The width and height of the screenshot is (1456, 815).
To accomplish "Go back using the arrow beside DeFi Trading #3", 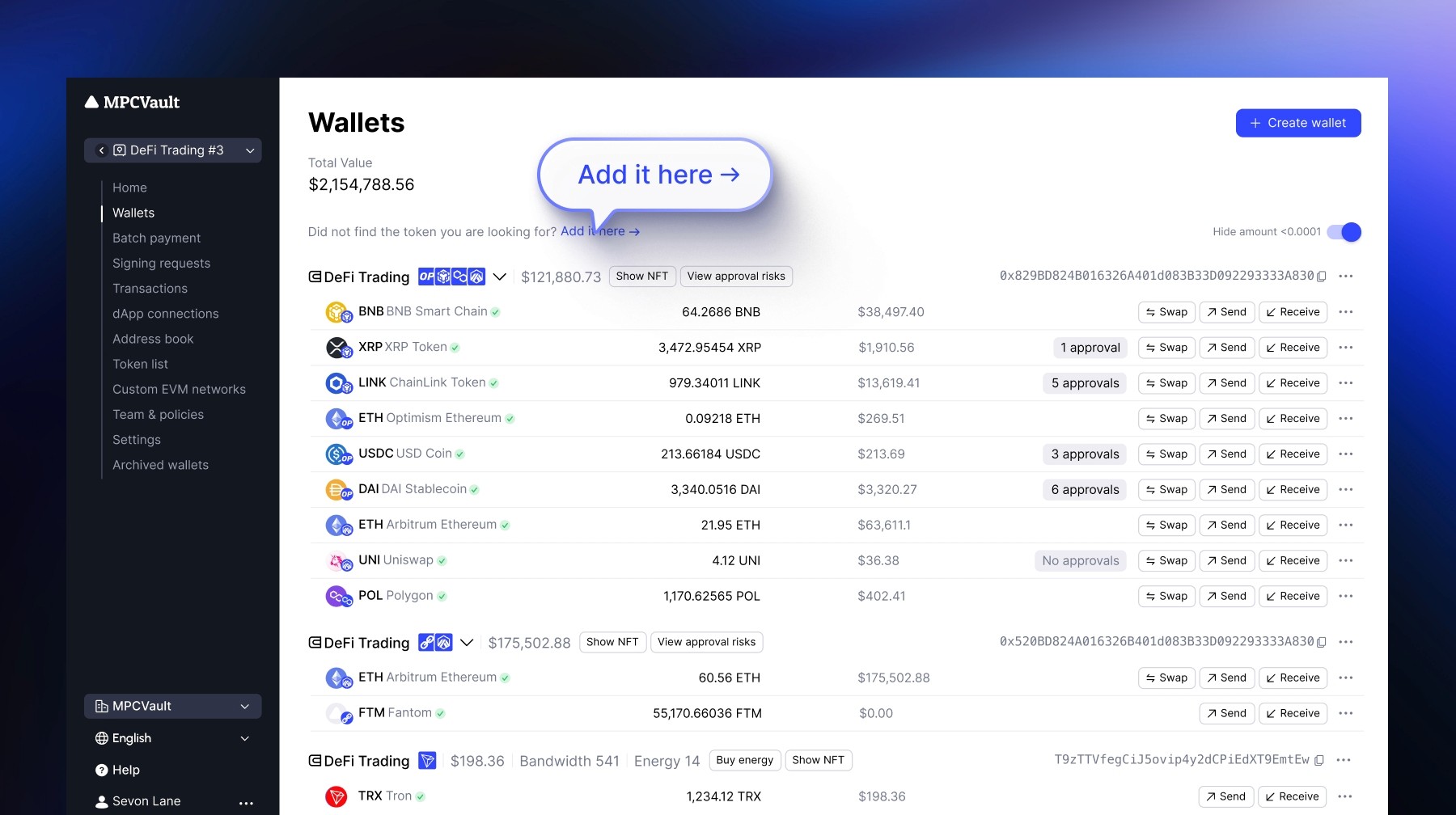I will coord(101,150).
